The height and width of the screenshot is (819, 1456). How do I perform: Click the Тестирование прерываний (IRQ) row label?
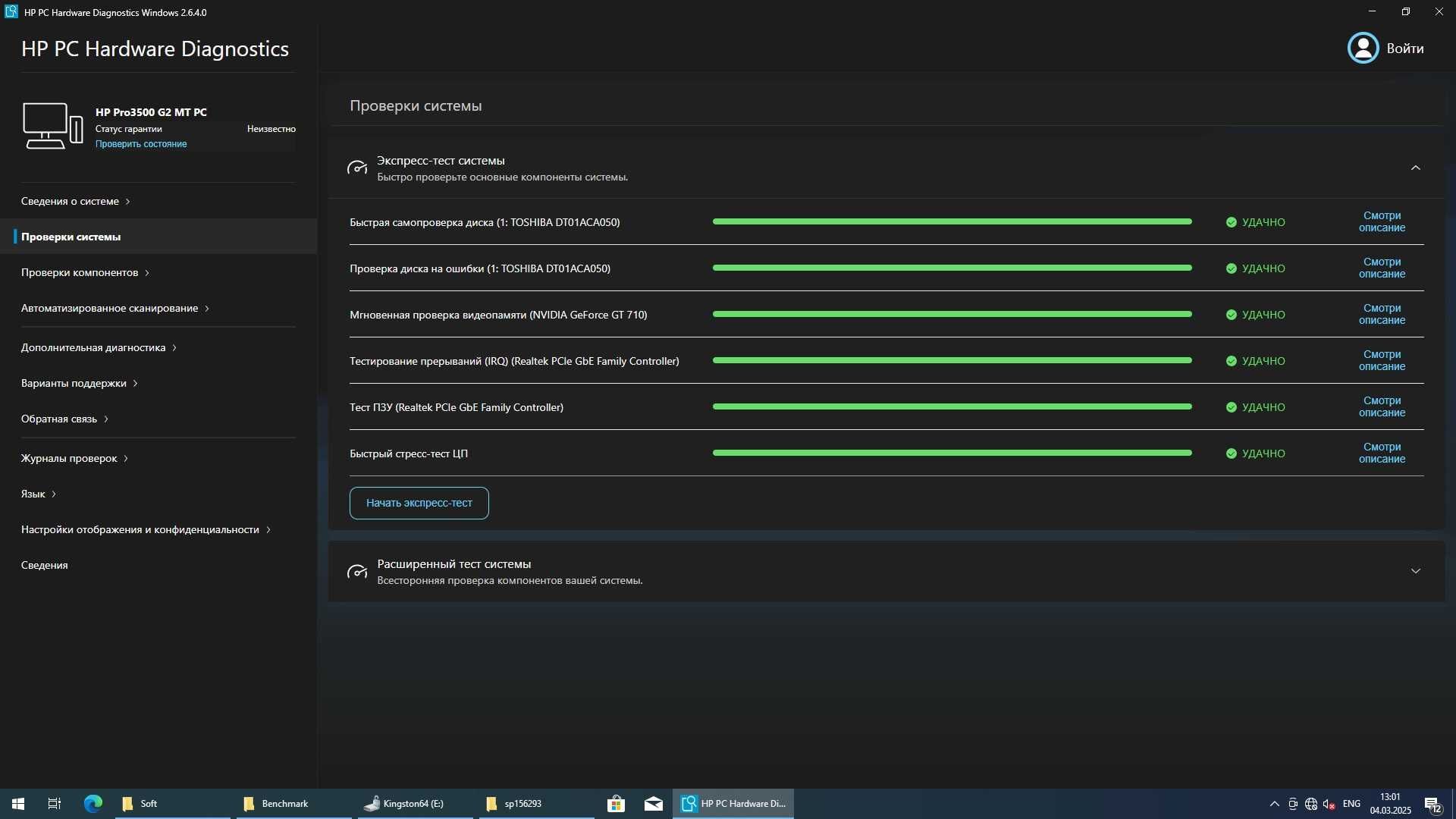tap(514, 361)
